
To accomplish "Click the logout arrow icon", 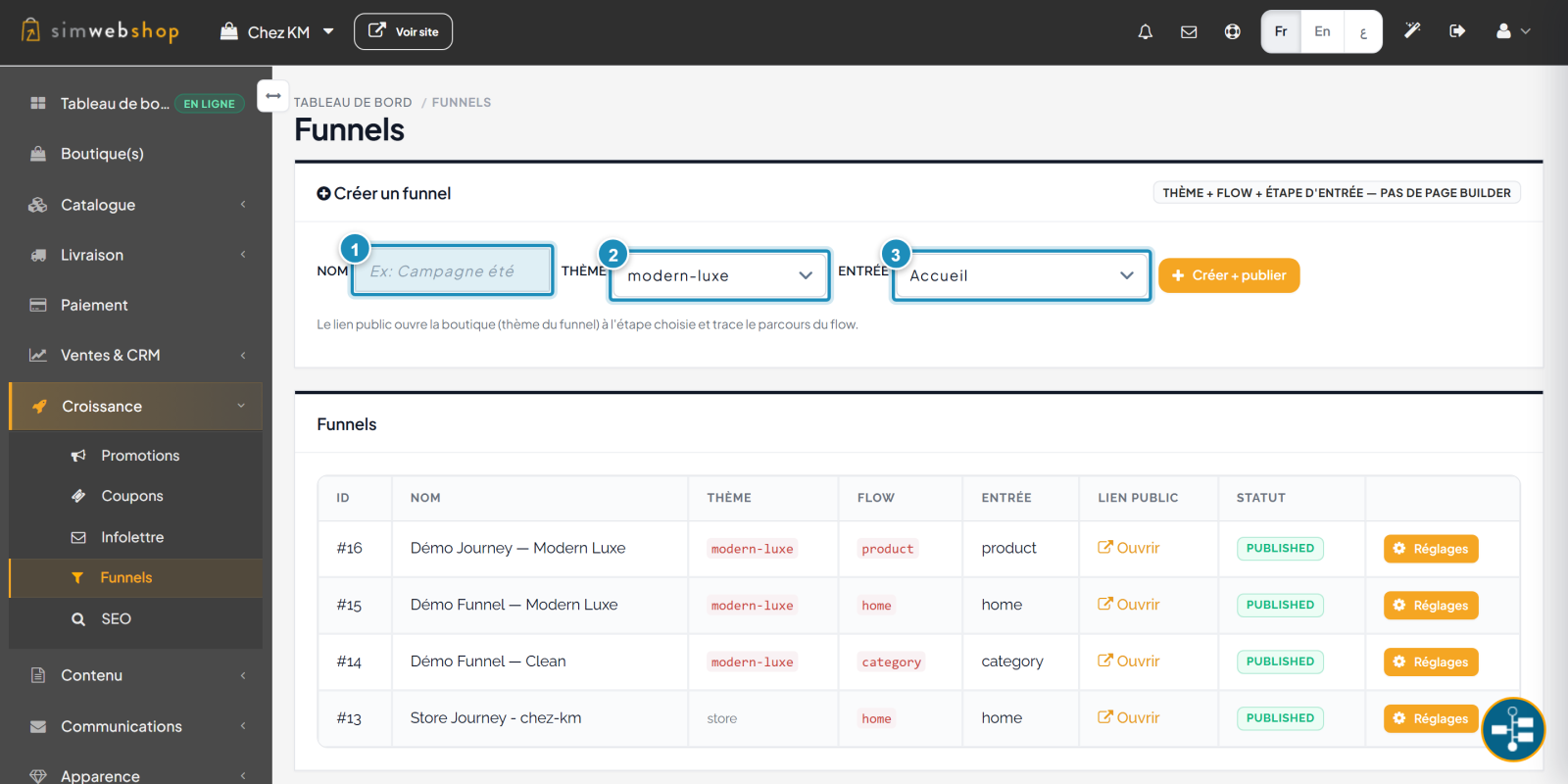I will point(1457,31).
